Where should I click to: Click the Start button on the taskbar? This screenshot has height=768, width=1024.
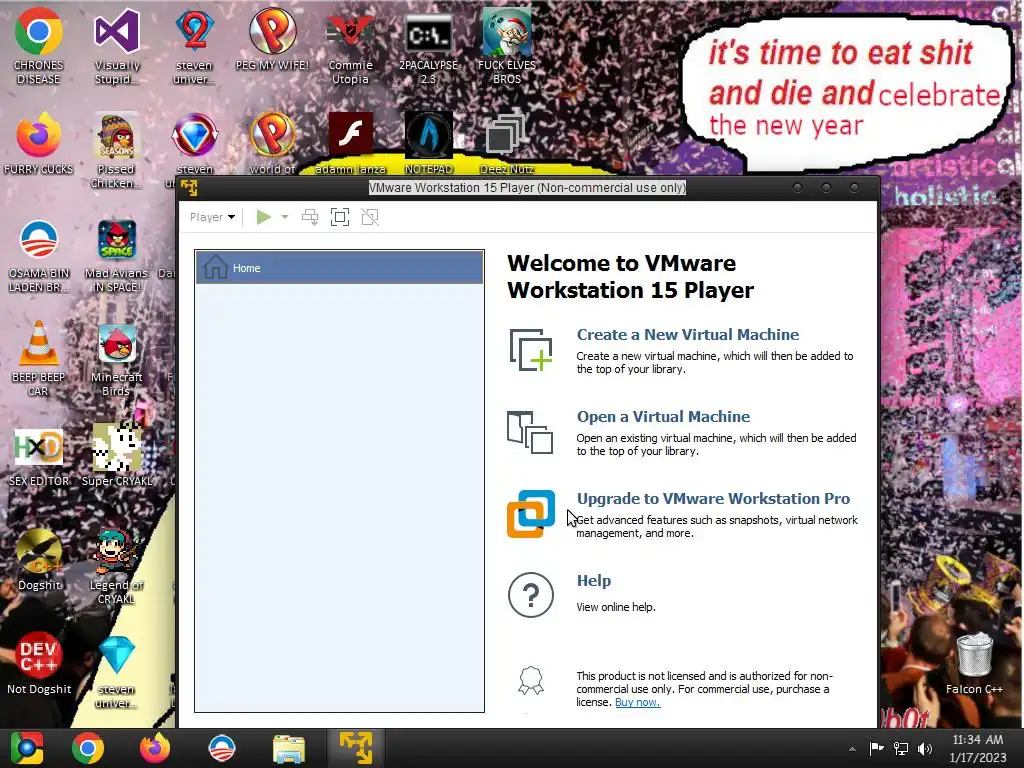[27, 748]
